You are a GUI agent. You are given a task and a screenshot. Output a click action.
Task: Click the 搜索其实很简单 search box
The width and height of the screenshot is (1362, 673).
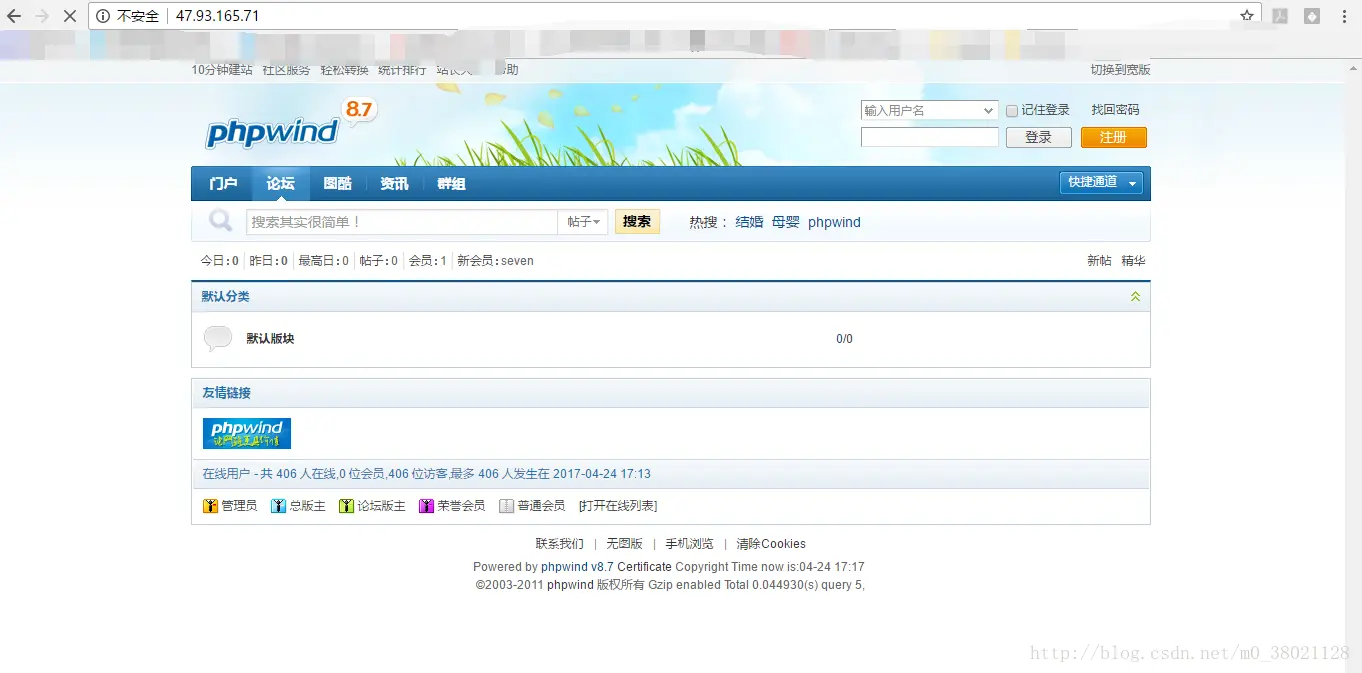coord(402,222)
